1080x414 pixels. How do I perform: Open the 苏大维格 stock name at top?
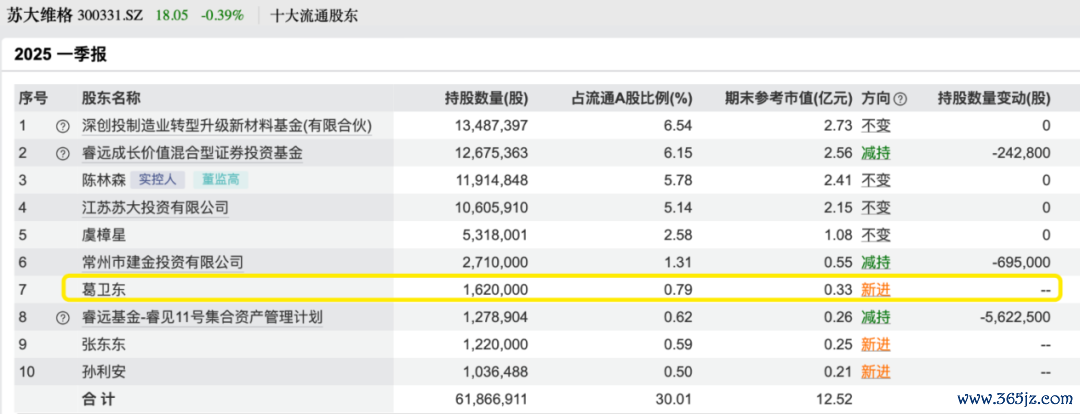(39, 16)
